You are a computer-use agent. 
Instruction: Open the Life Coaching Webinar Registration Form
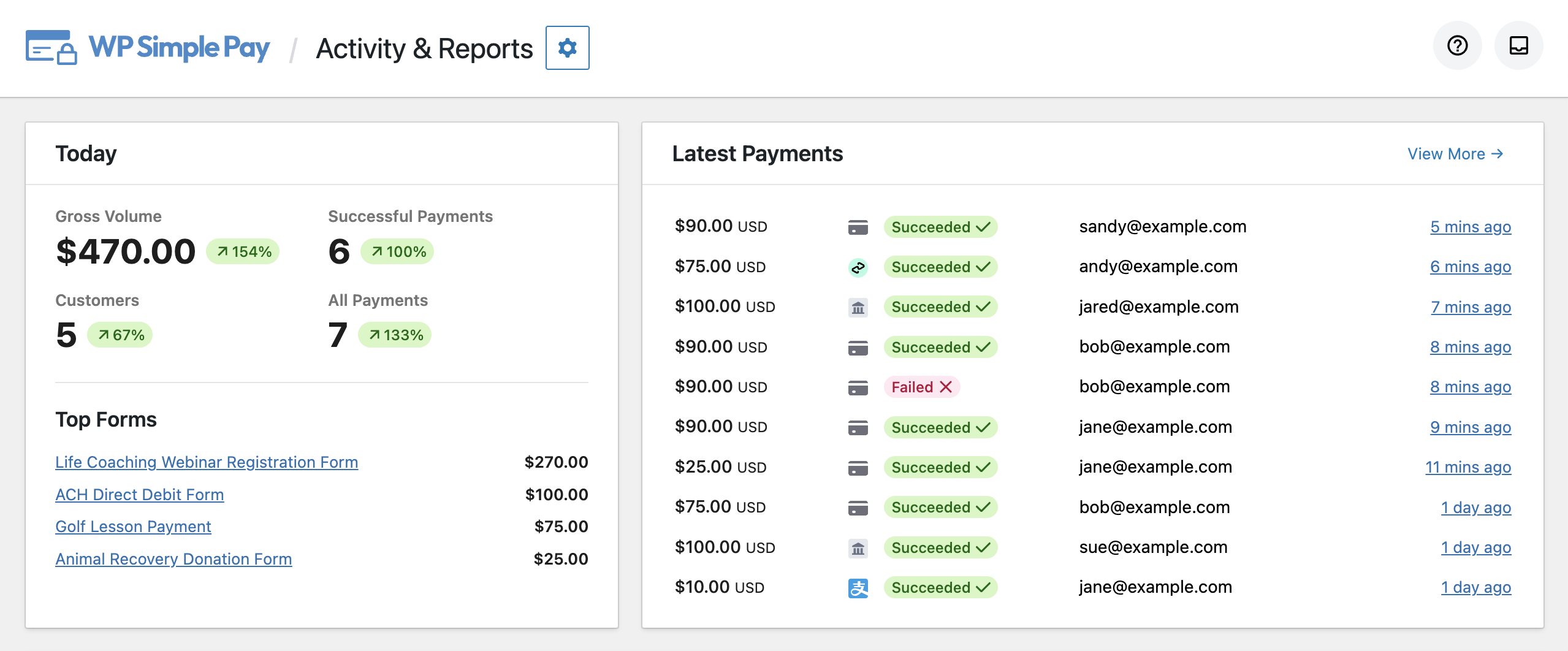coord(207,462)
